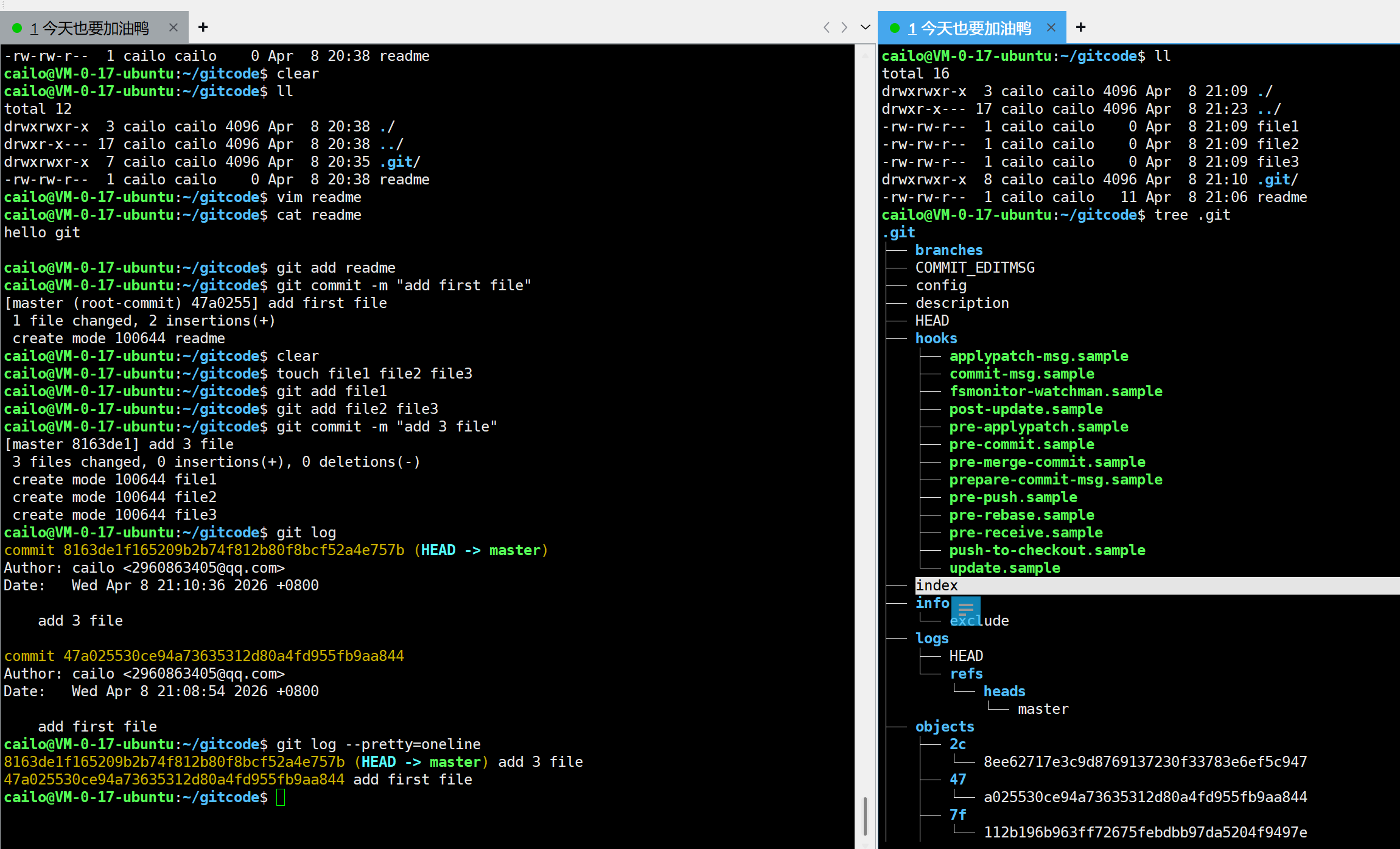Click the floating blue menu icon
The height and width of the screenshot is (849, 1400).
click(x=966, y=609)
